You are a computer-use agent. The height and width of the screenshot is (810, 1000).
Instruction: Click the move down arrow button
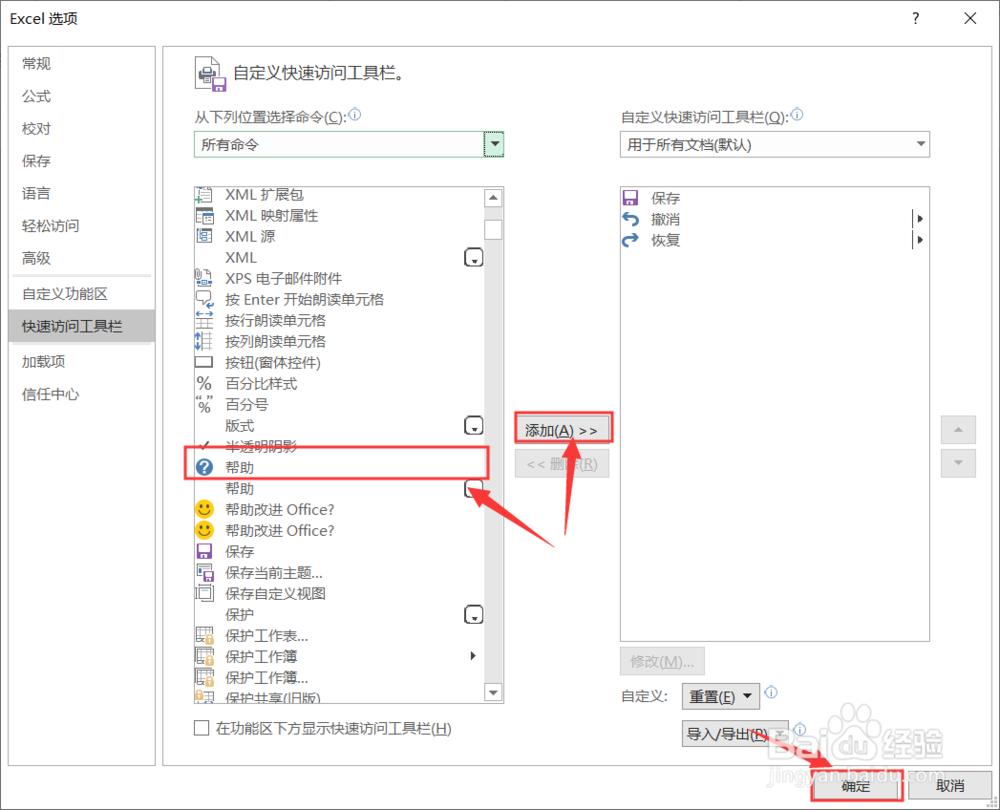coord(958,463)
